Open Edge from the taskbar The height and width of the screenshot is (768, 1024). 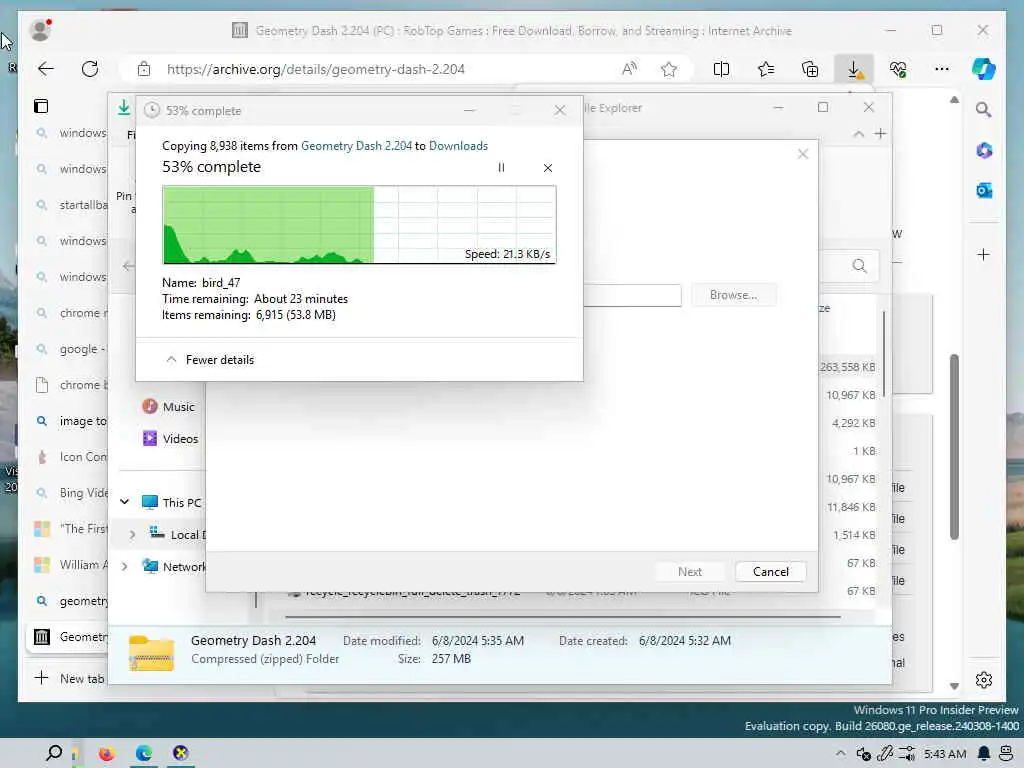(144, 754)
